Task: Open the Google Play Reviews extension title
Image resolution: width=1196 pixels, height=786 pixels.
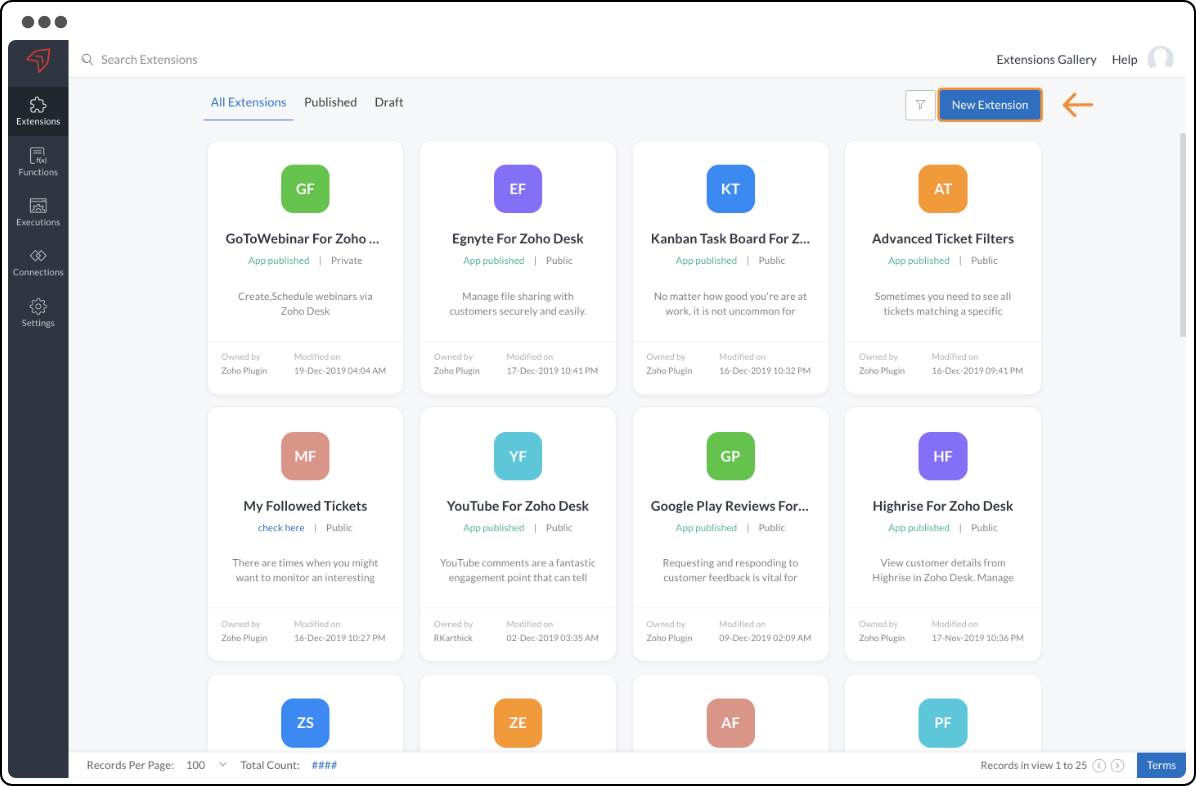Action: click(730, 506)
